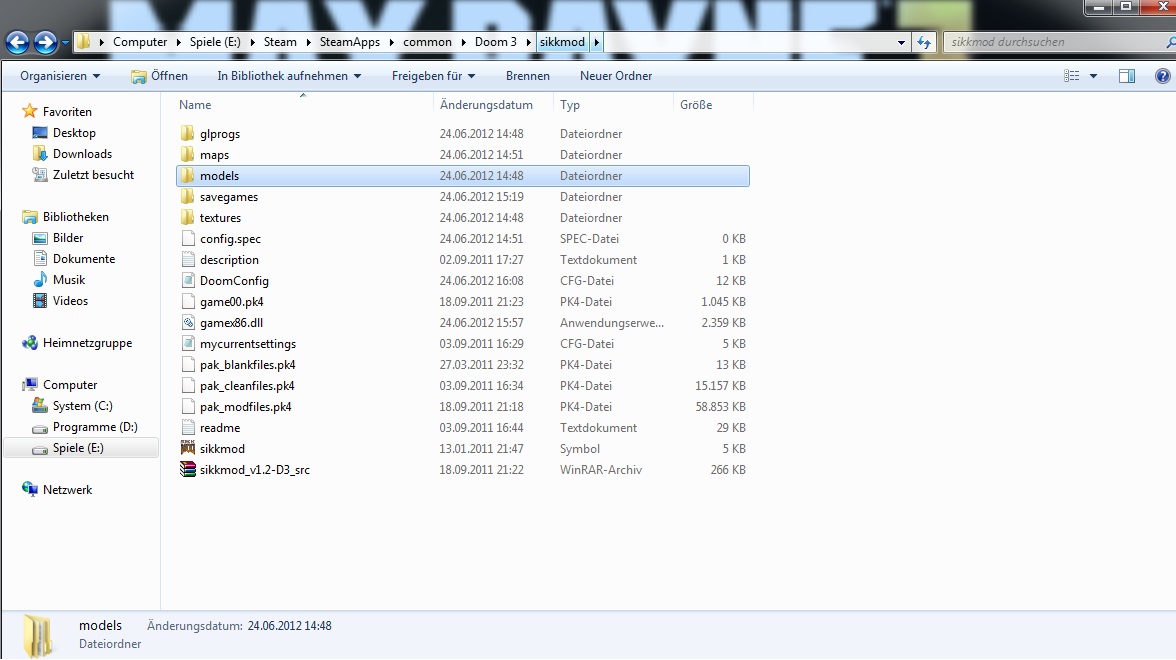Go back with the Back arrow button
The height and width of the screenshot is (660, 1176).
[x=18, y=42]
